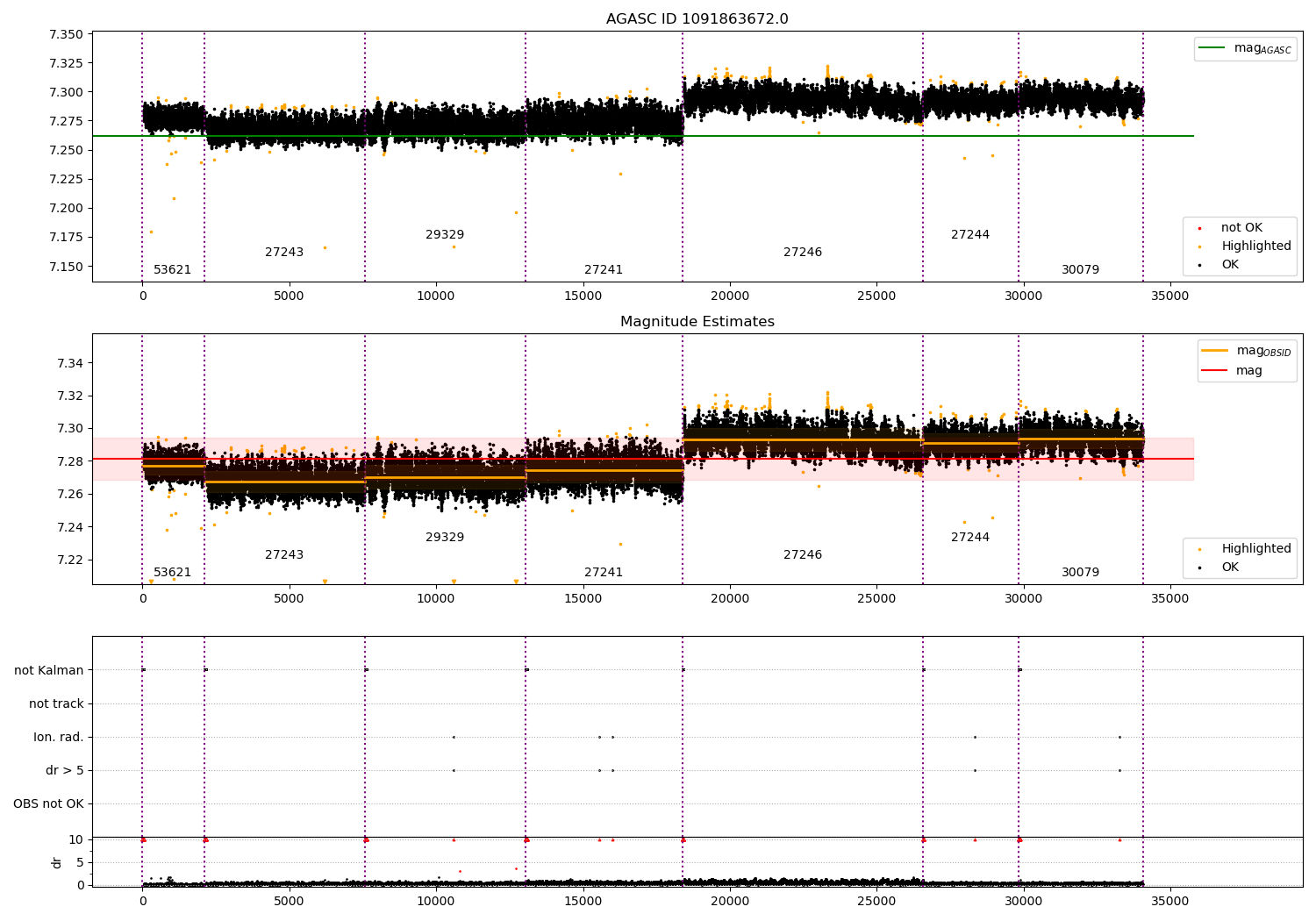Screen dimensions: 1316x921
Task: Click the 20000 x-tick under the top plot
Action: [730, 296]
